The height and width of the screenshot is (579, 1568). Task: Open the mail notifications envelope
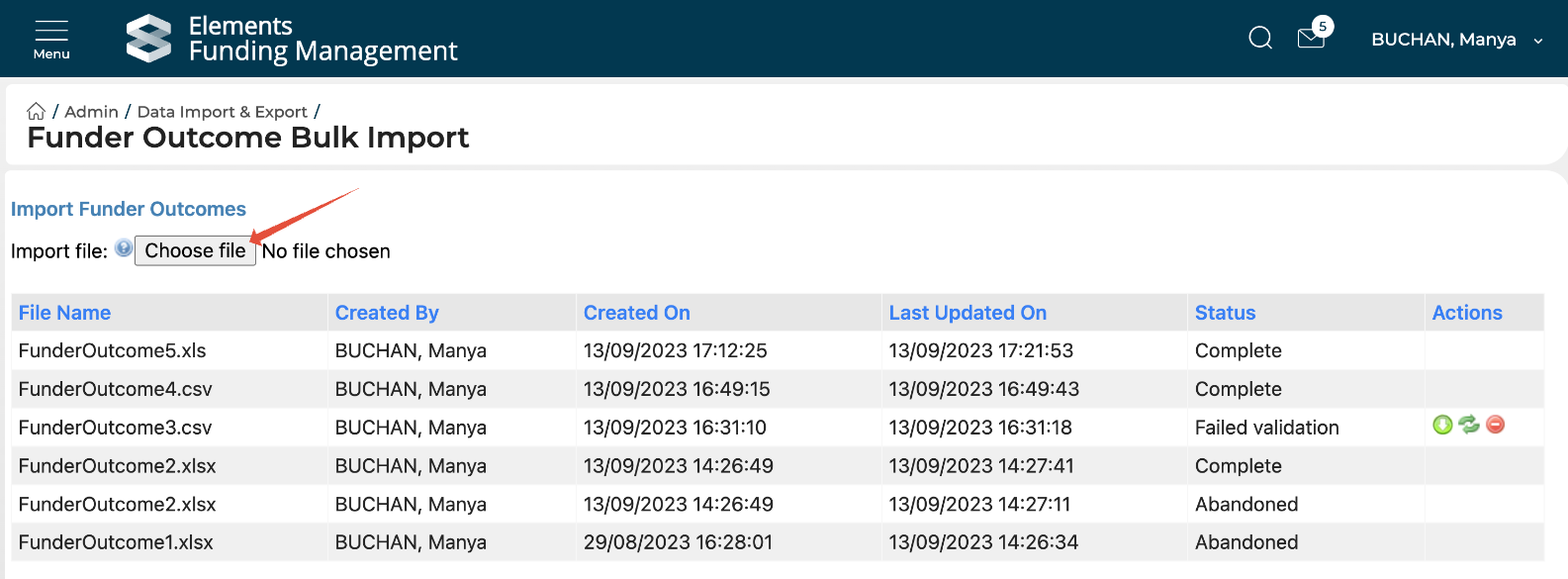tap(1312, 39)
